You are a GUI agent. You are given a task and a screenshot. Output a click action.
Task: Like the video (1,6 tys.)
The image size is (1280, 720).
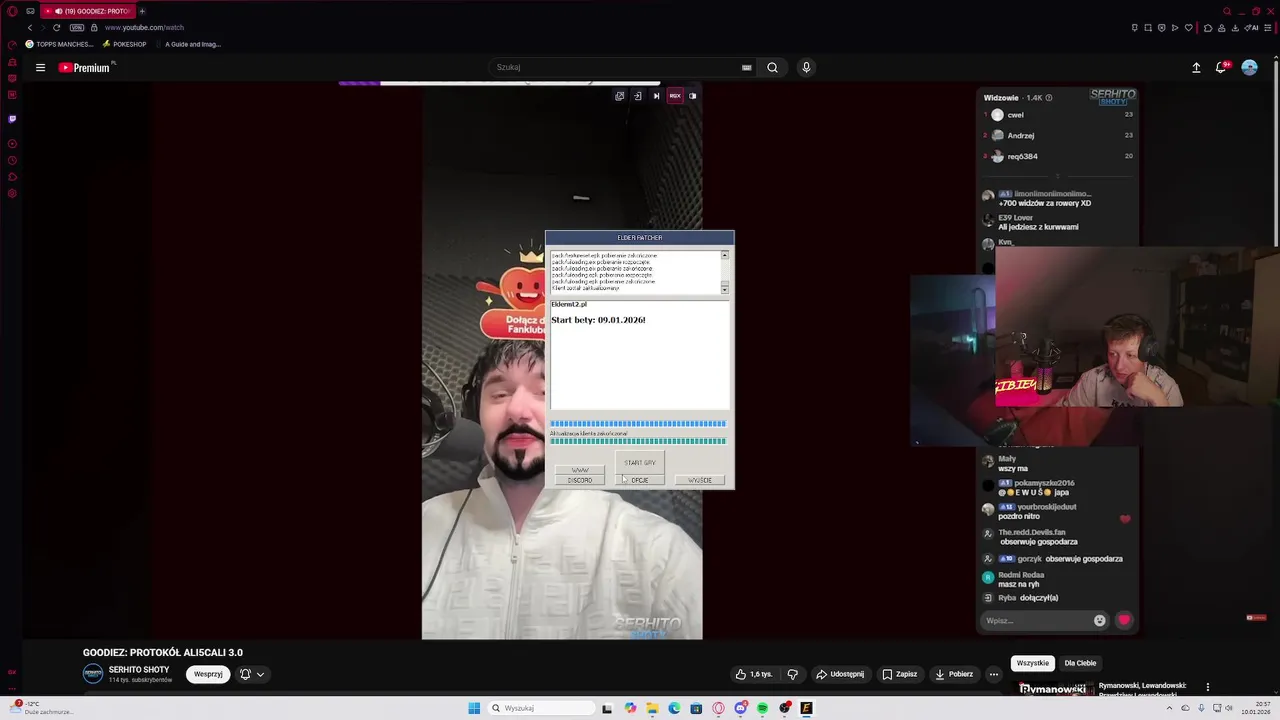[x=754, y=674]
